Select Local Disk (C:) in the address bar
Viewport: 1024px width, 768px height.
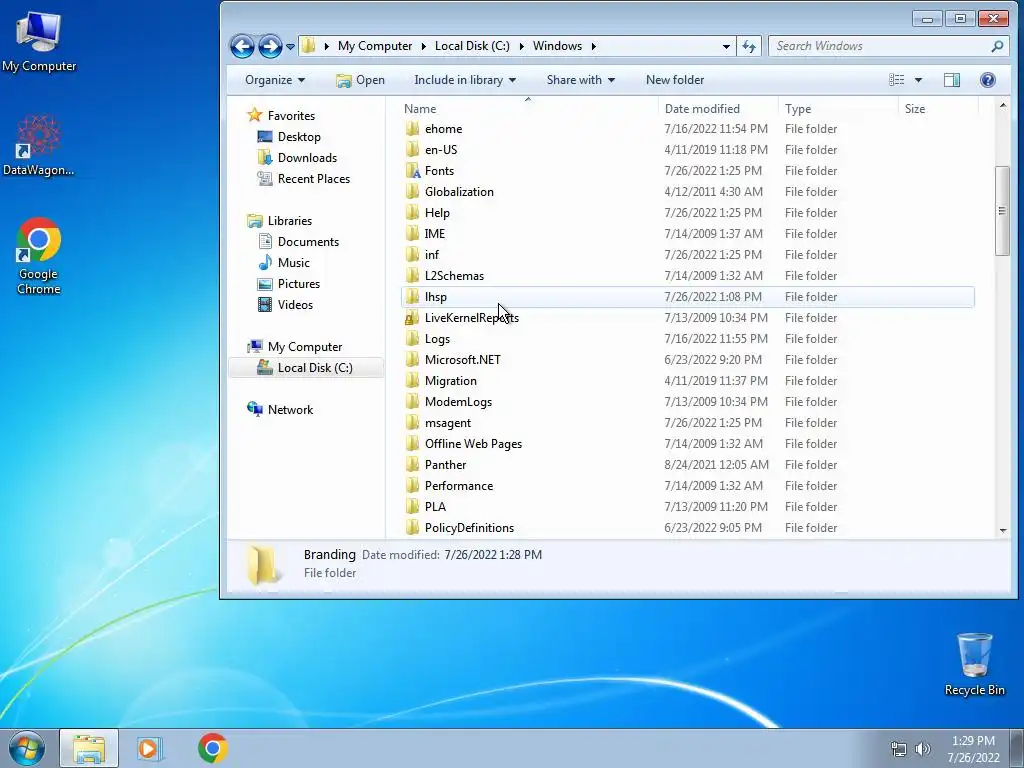[x=472, y=46]
